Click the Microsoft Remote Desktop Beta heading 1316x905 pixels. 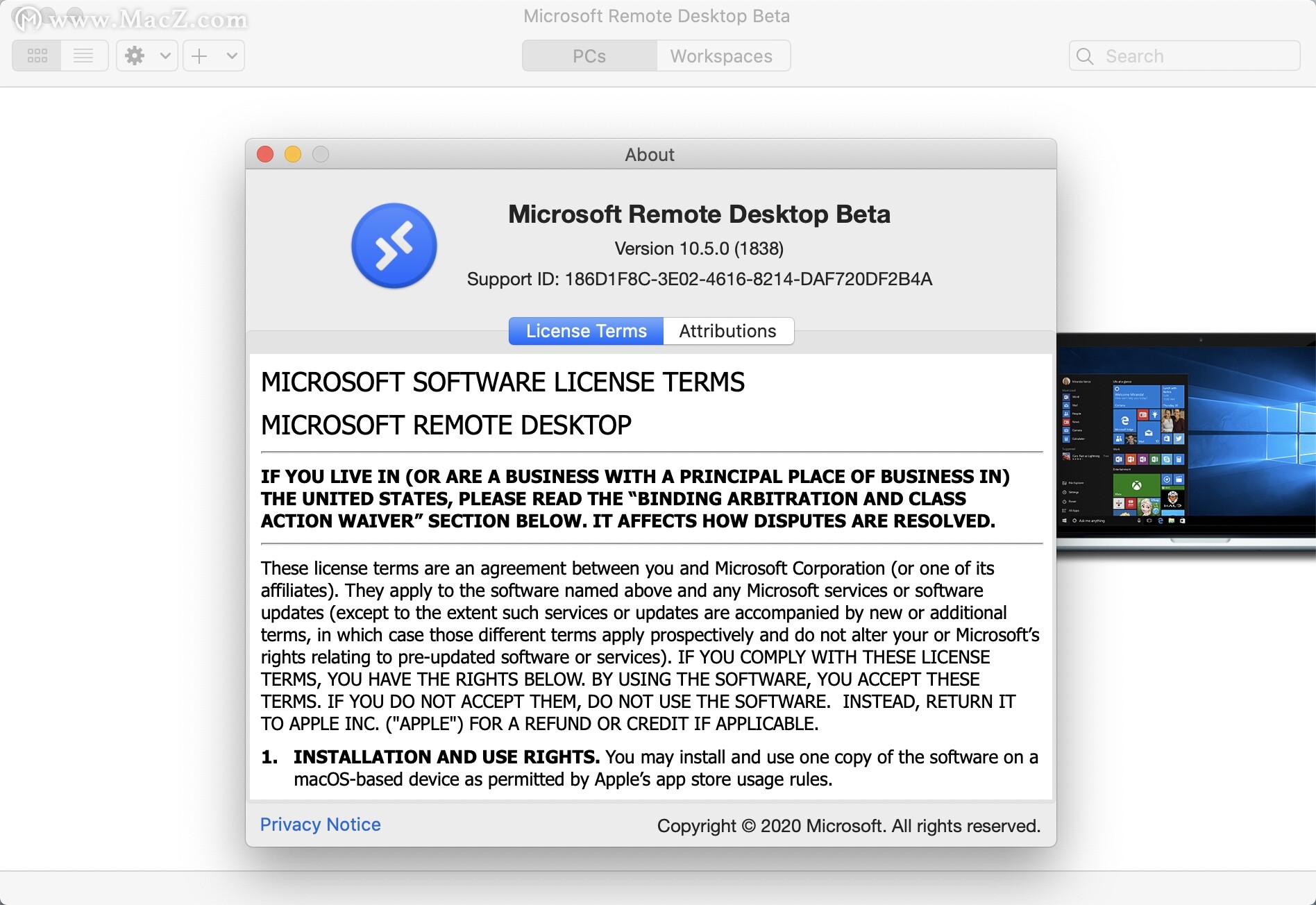click(700, 214)
